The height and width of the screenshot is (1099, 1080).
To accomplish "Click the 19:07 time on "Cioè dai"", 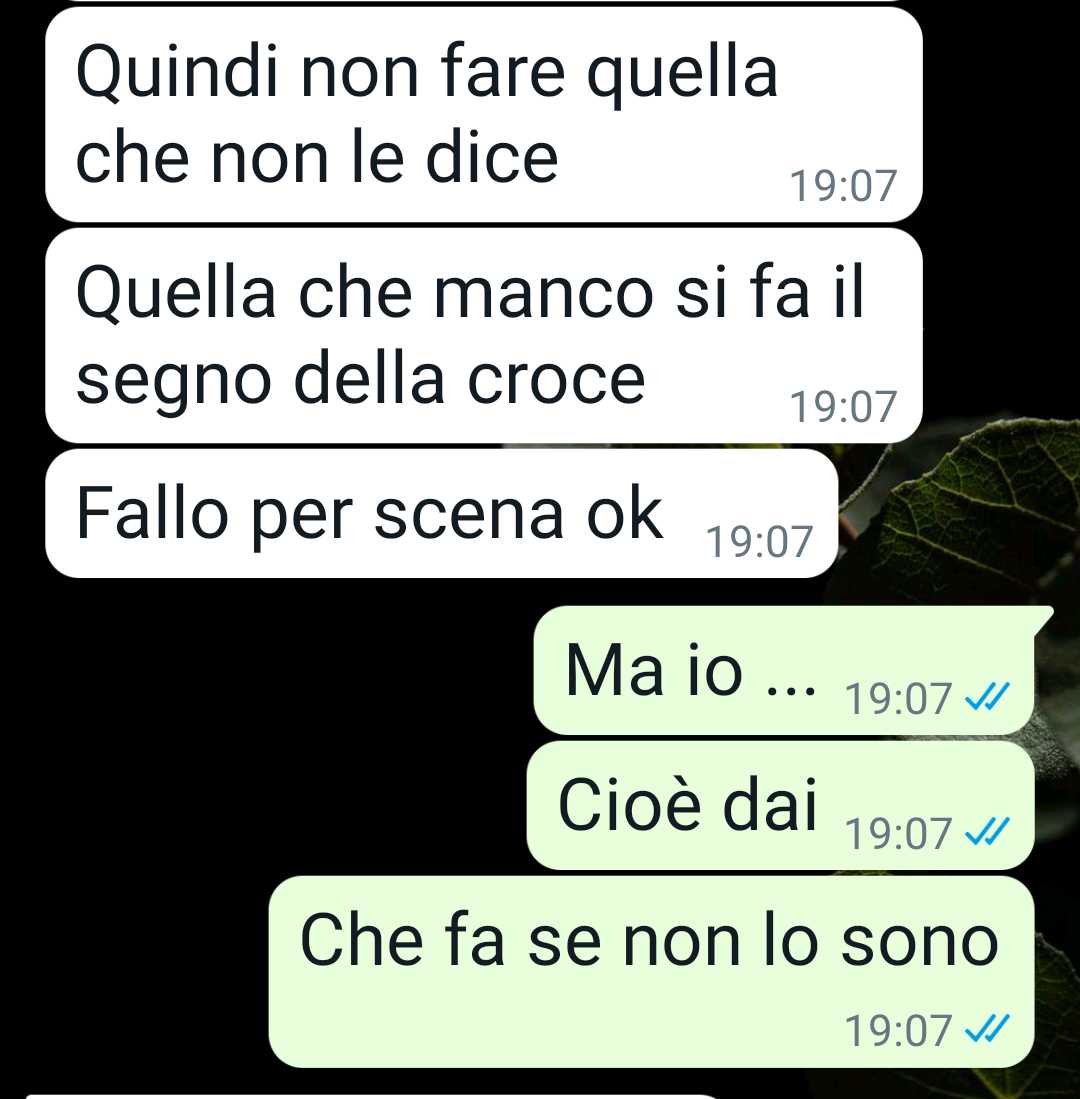I will coord(898,833).
